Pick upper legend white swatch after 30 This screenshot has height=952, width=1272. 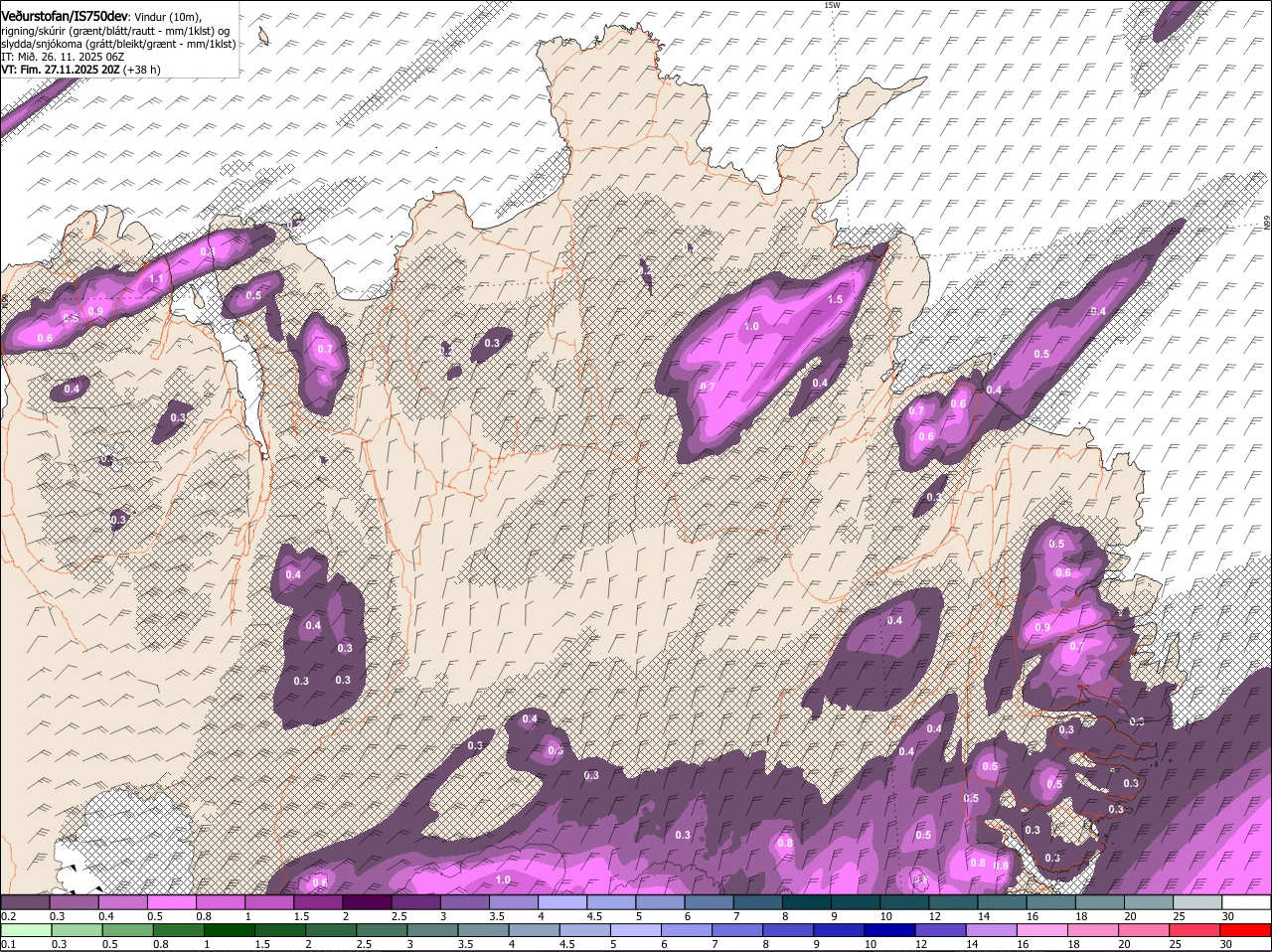coord(1247,902)
